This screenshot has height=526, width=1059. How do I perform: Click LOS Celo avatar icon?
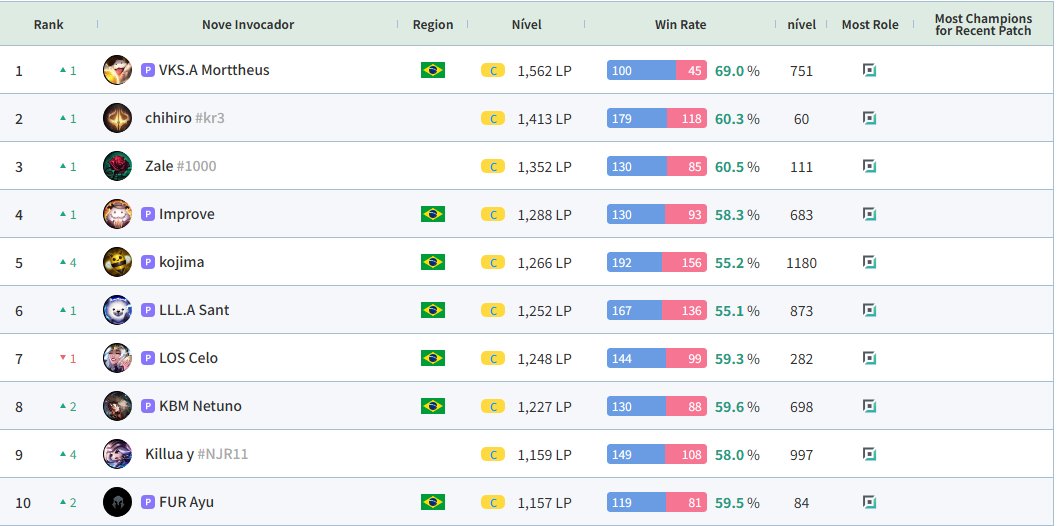click(118, 358)
